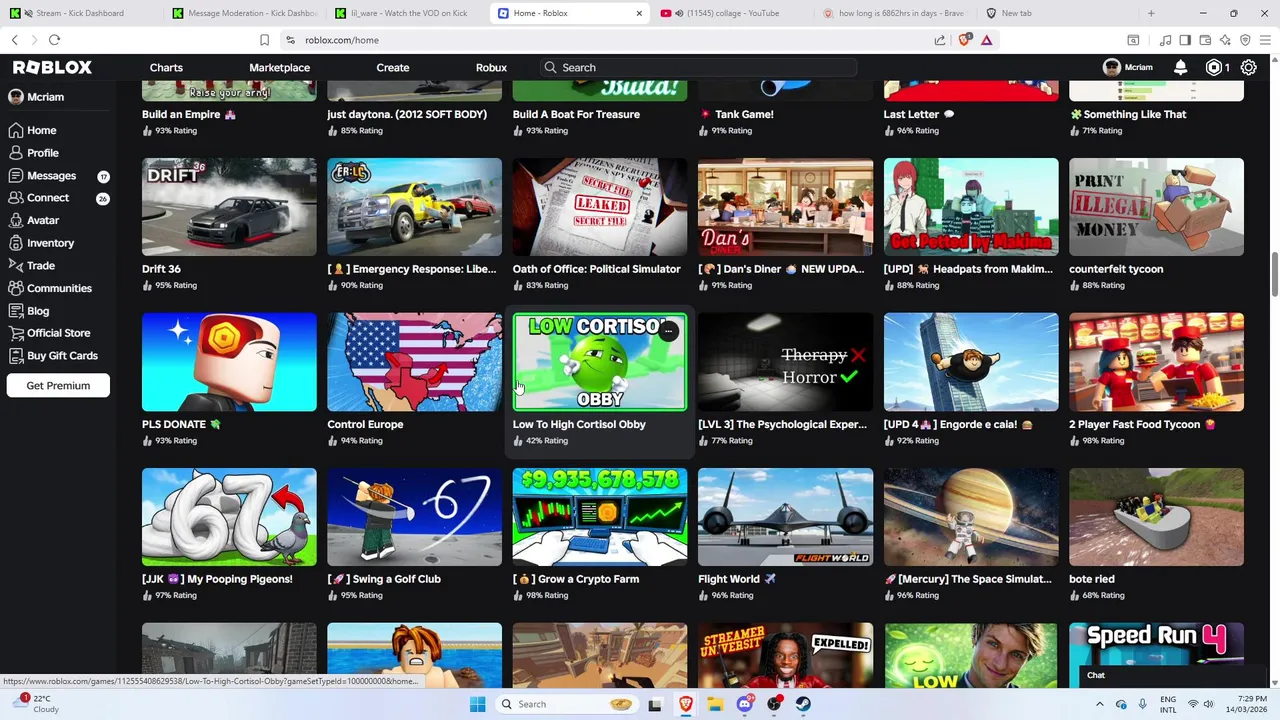Go back to previous page
This screenshot has height=720, width=1280.
point(14,40)
